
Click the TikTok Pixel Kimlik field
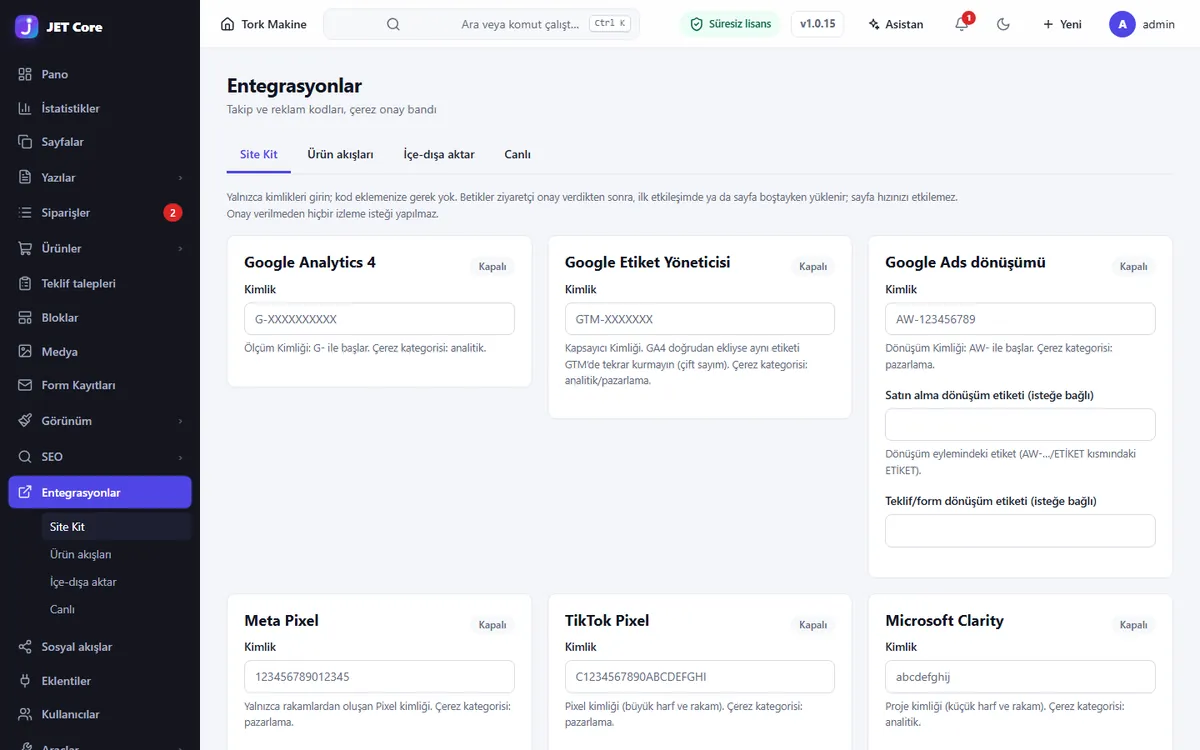coord(700,677)
